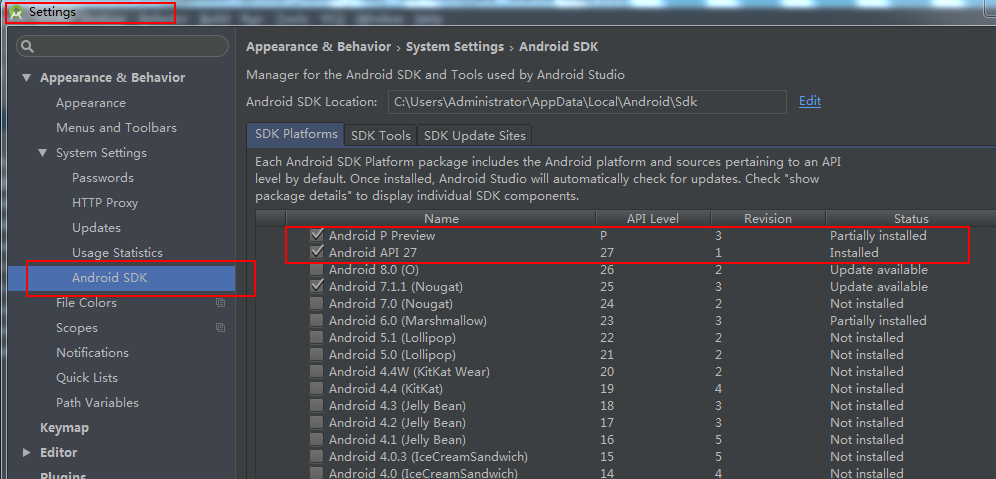Viewport: 996px width, 479px height.
Task: Click the copy icon next to Scopes
Action: click(x=220, y=328)
